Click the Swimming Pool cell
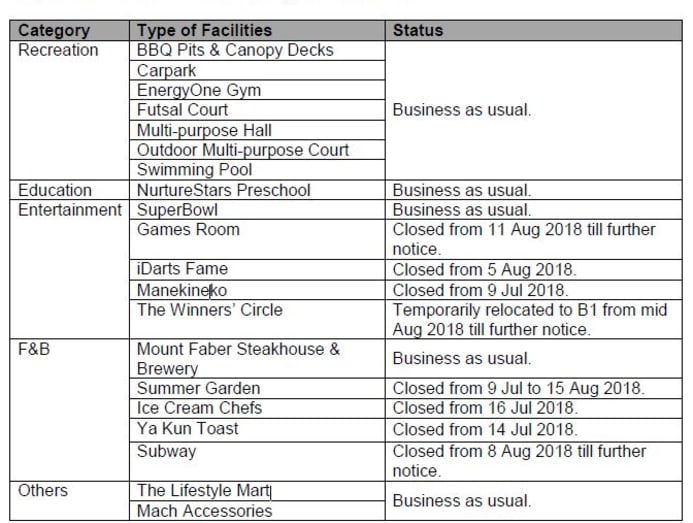This screenshot has width=693, height=523. click(194, 170)
